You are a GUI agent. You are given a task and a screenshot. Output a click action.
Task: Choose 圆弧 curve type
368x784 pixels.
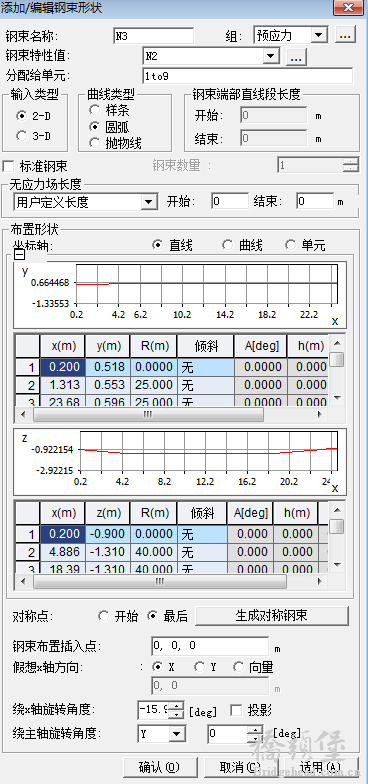94,126
